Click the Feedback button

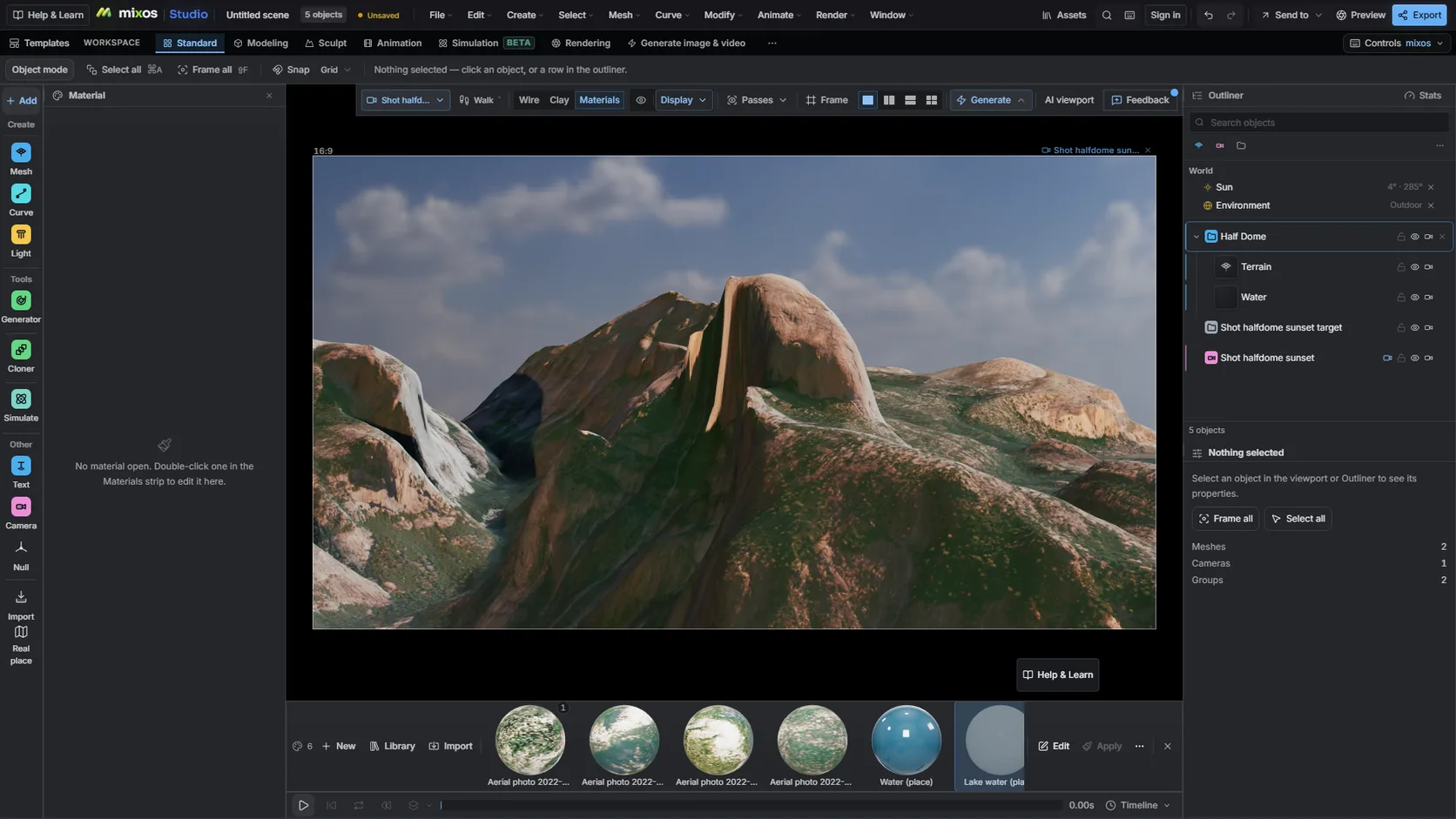(x=1140, y=100)
